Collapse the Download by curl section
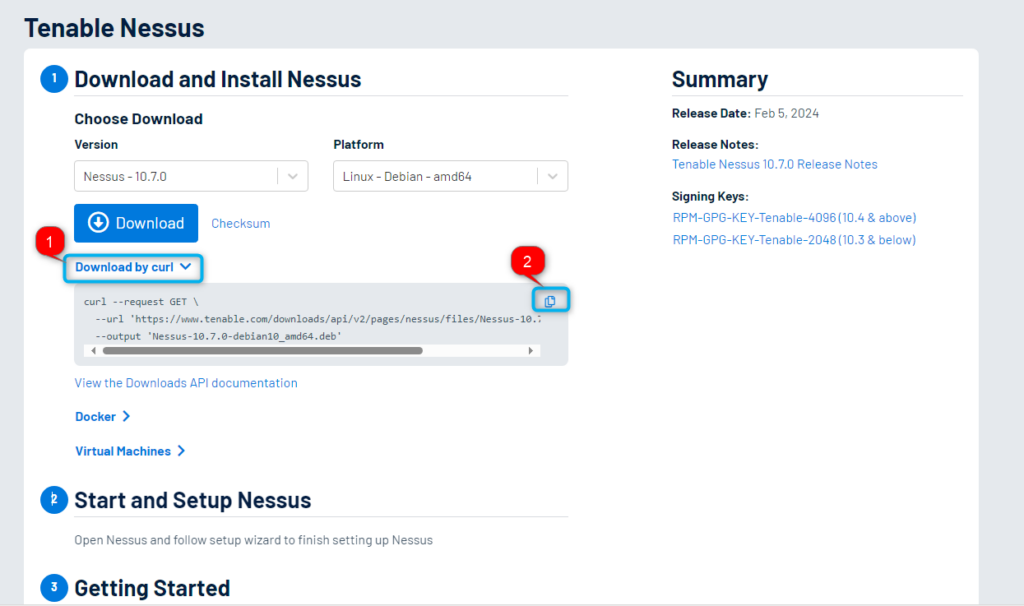Image resolution: width=1024 pixels, height=606 pixels. [133, 267]
